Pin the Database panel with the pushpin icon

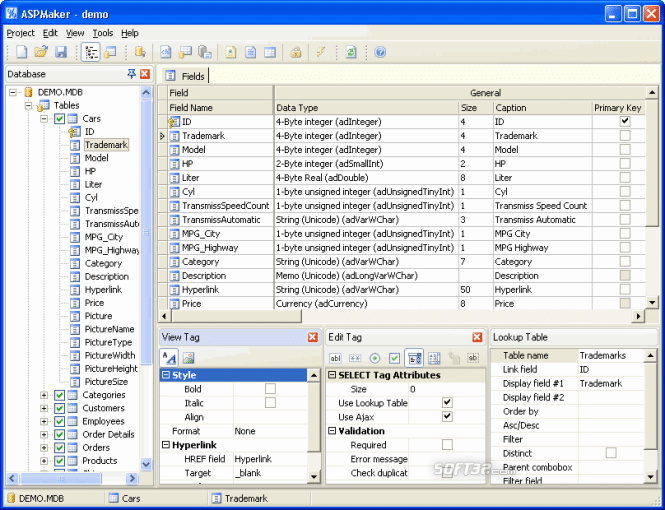pos(131,74)
